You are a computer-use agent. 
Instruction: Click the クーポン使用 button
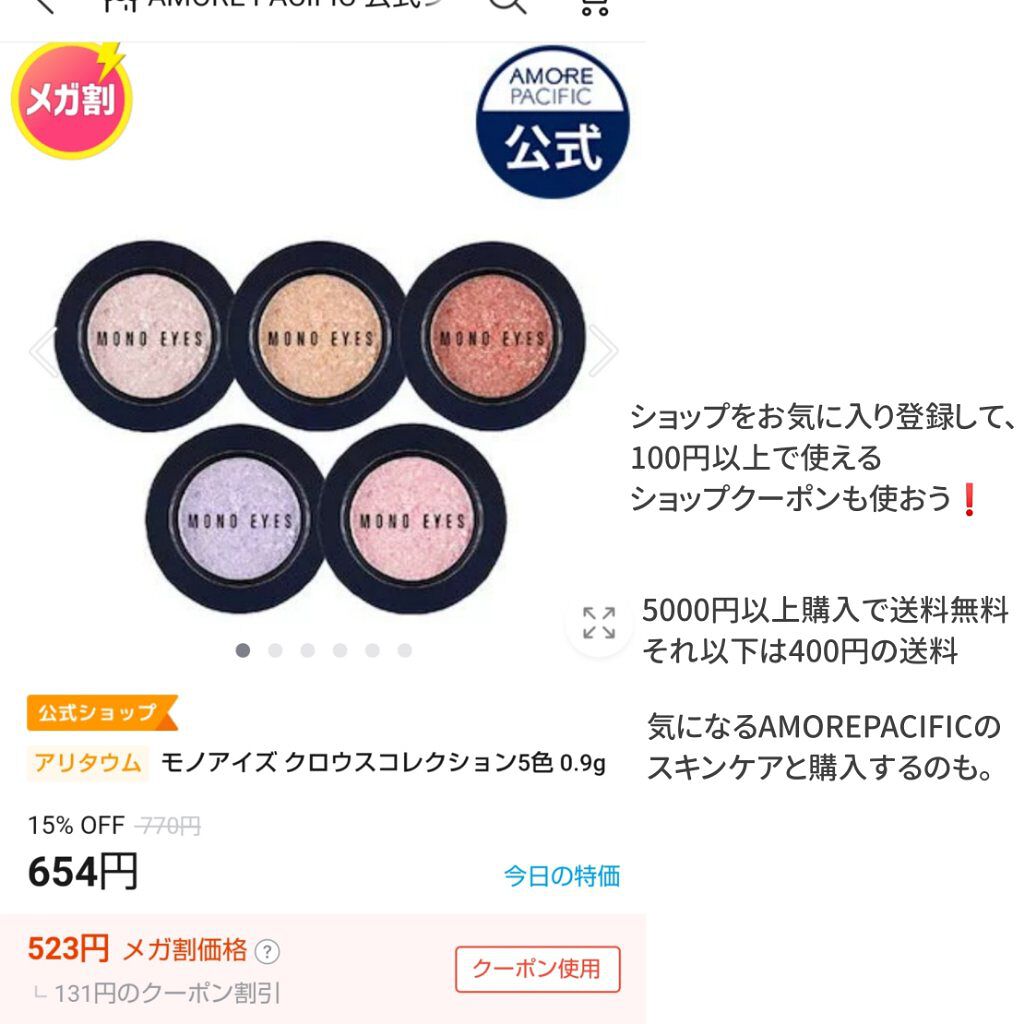(537, 969)
